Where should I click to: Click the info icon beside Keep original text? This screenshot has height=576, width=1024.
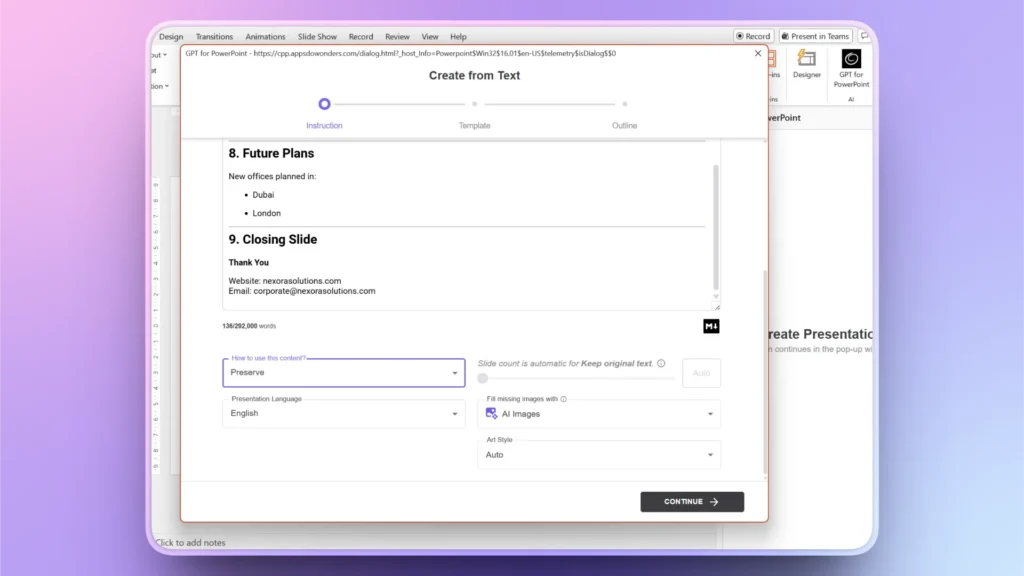tap(661, 363)
